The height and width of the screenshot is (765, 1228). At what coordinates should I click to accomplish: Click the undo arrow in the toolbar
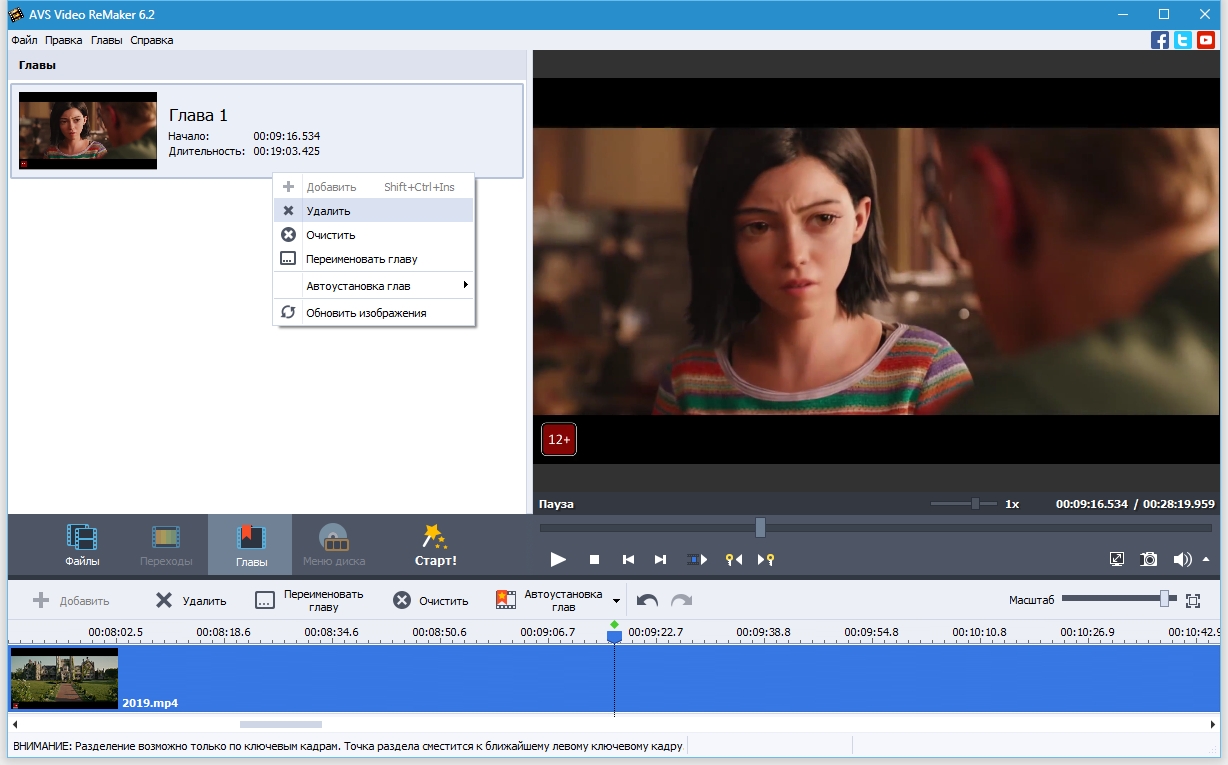pos(647,601)
